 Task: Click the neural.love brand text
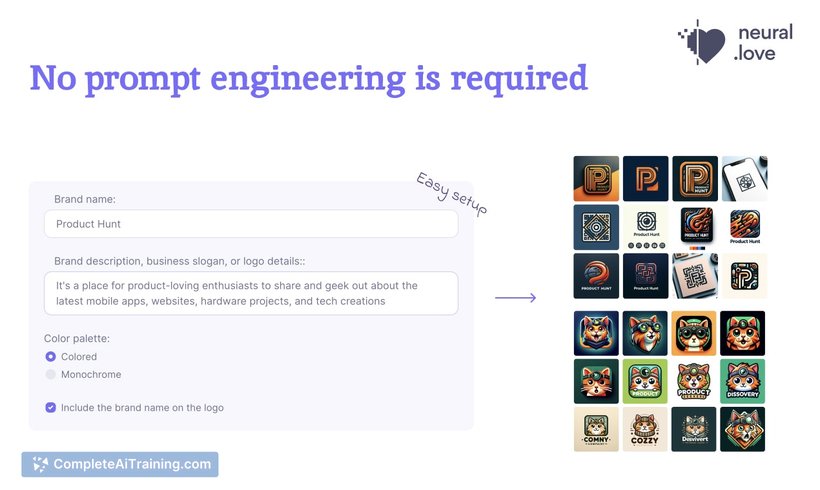click(764, 42)
